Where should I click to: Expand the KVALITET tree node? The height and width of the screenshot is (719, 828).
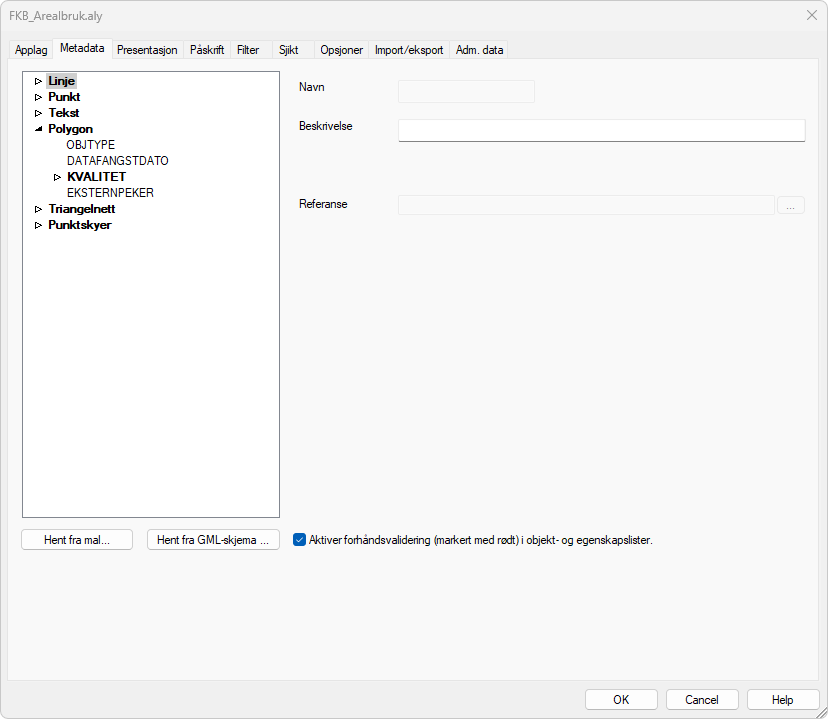(56, 176)
